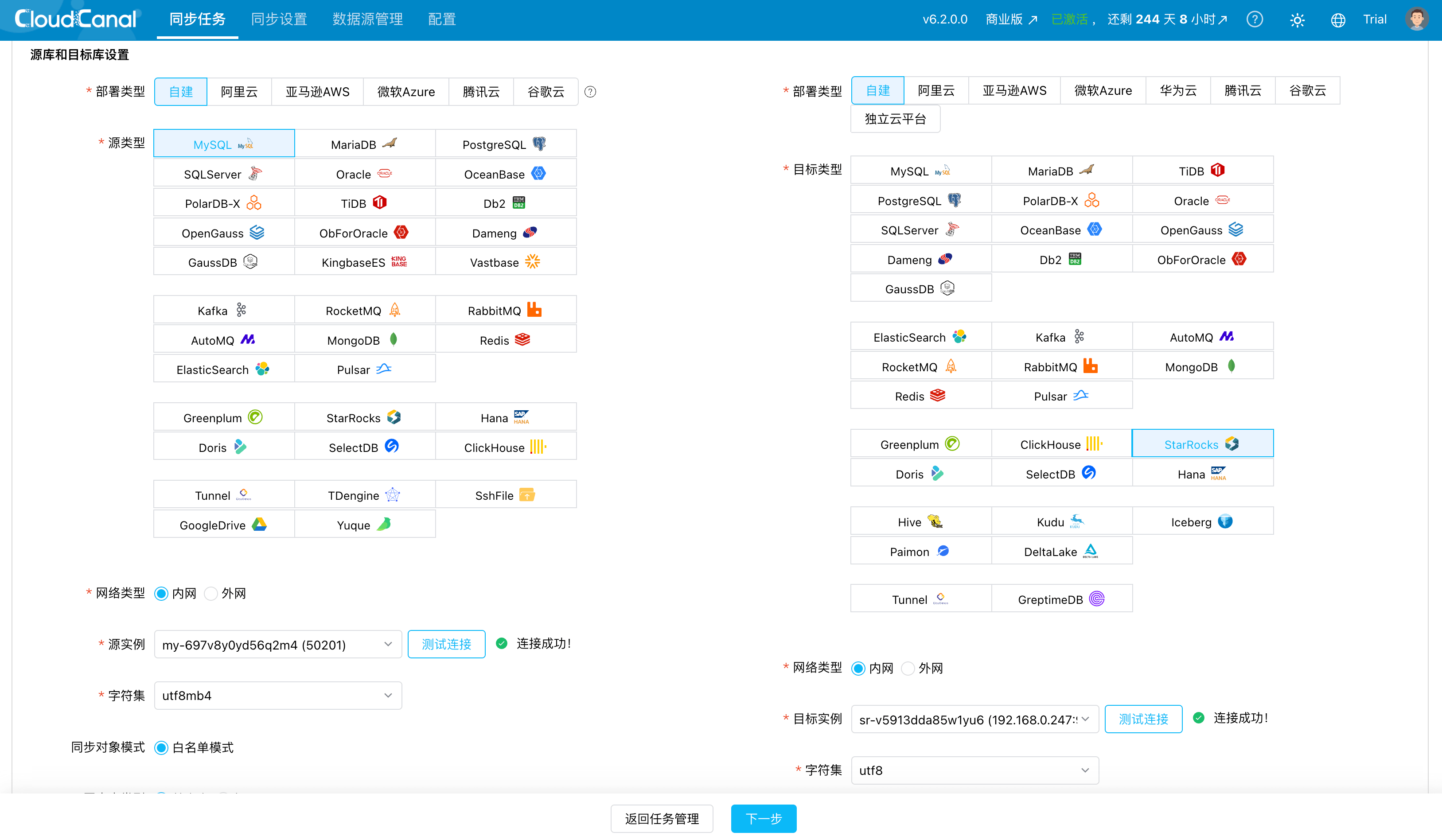This screenshot has width=1442, height=840.
Task: Open the language globe icon
Action: [x=1337, y=20]
